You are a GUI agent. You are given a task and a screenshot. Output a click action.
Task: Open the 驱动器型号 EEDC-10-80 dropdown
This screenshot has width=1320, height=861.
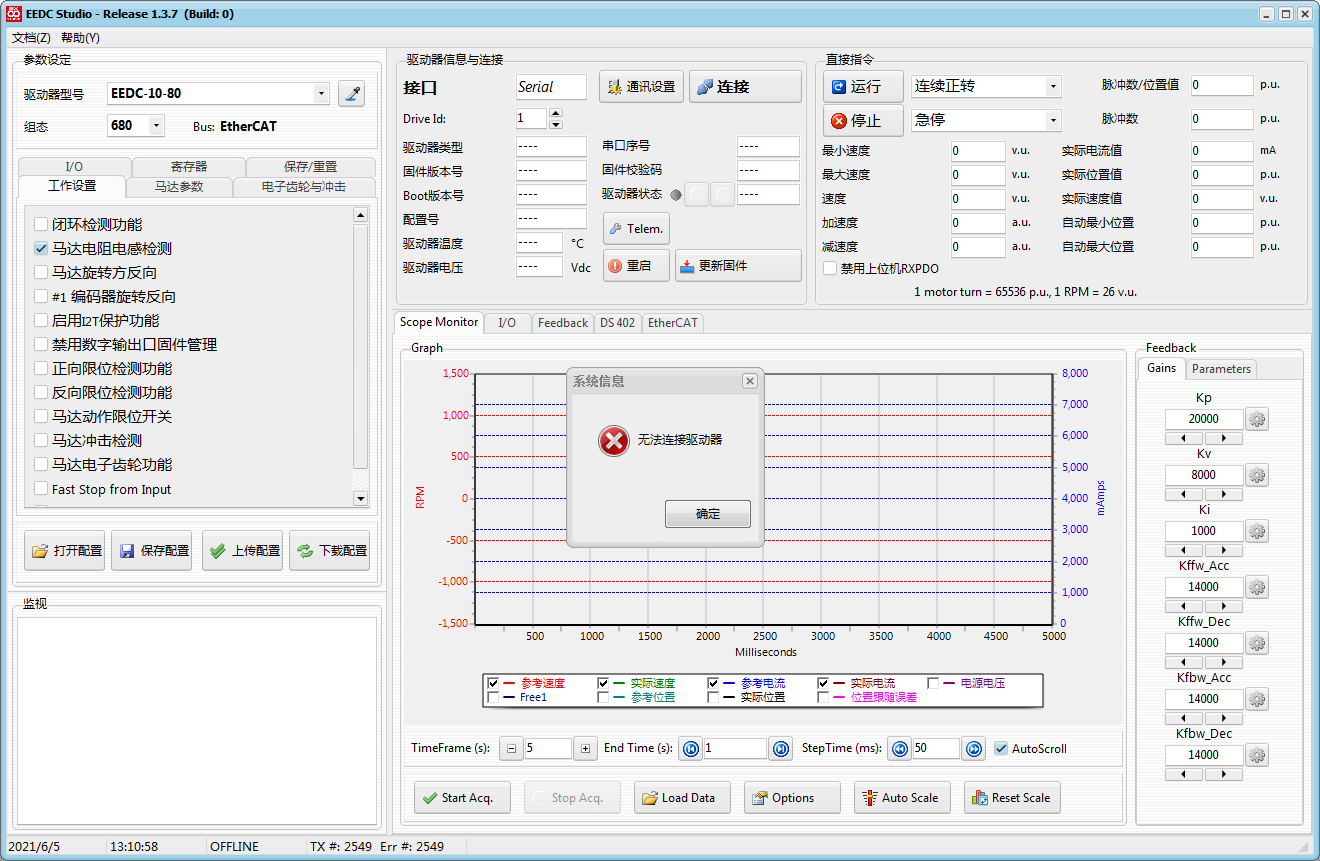click(x=321, y=94)
